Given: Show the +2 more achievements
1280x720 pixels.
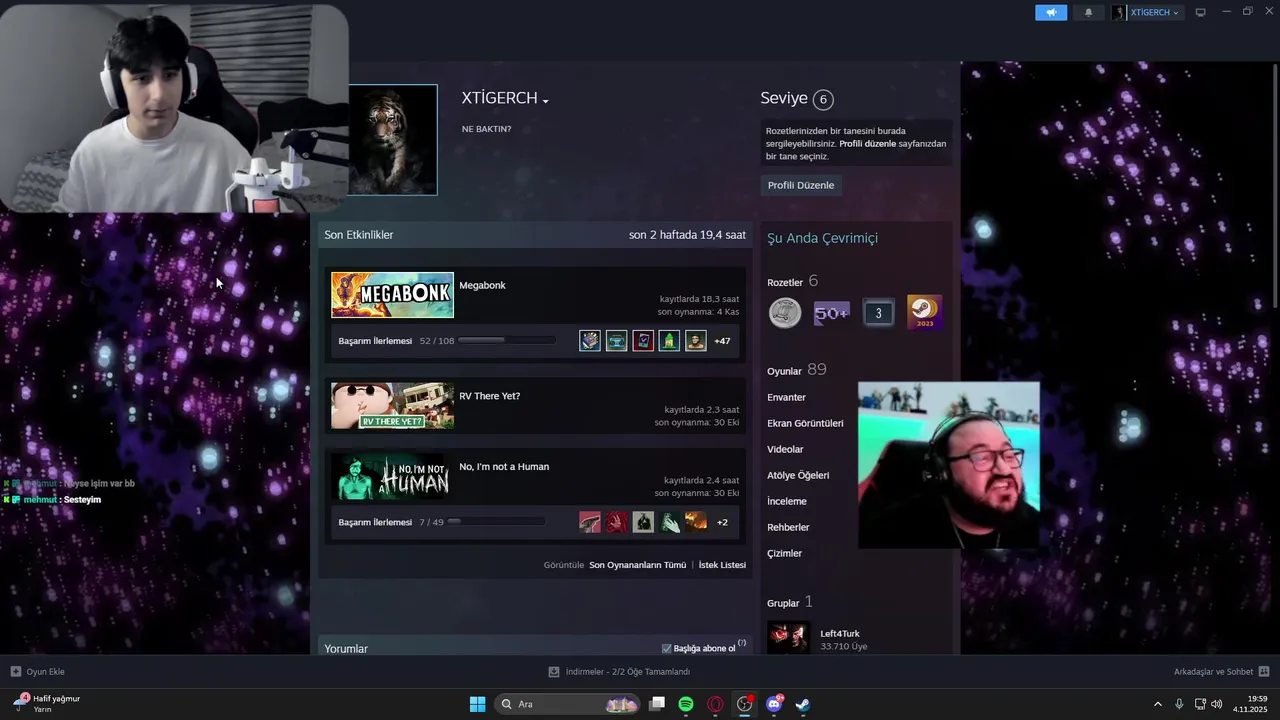Looking at the screenshot, I should pyautogui.click(x=722, y=522).
